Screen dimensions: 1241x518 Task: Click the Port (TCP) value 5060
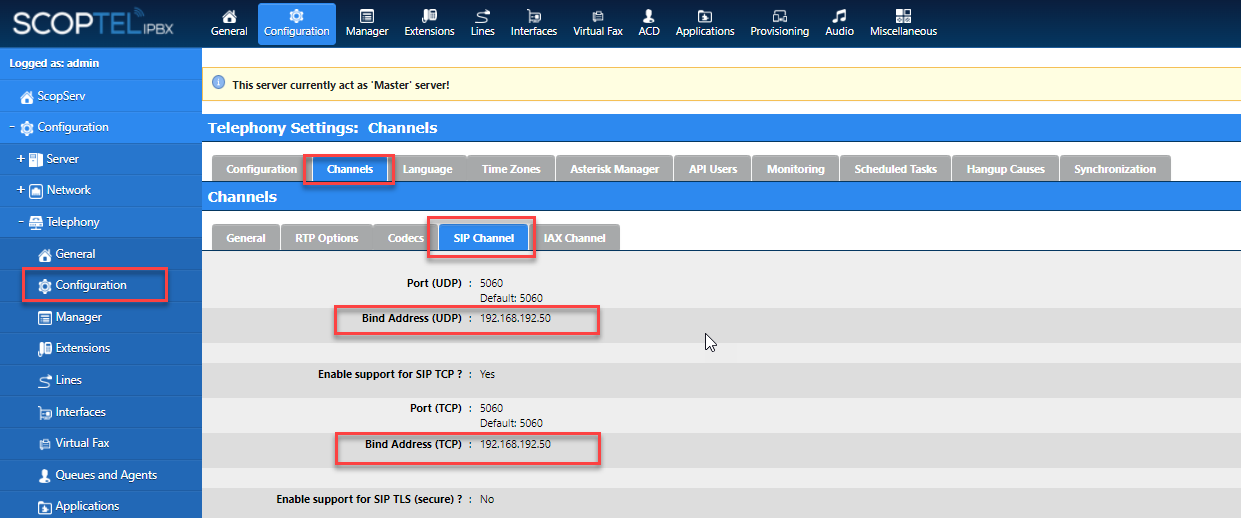491,408
